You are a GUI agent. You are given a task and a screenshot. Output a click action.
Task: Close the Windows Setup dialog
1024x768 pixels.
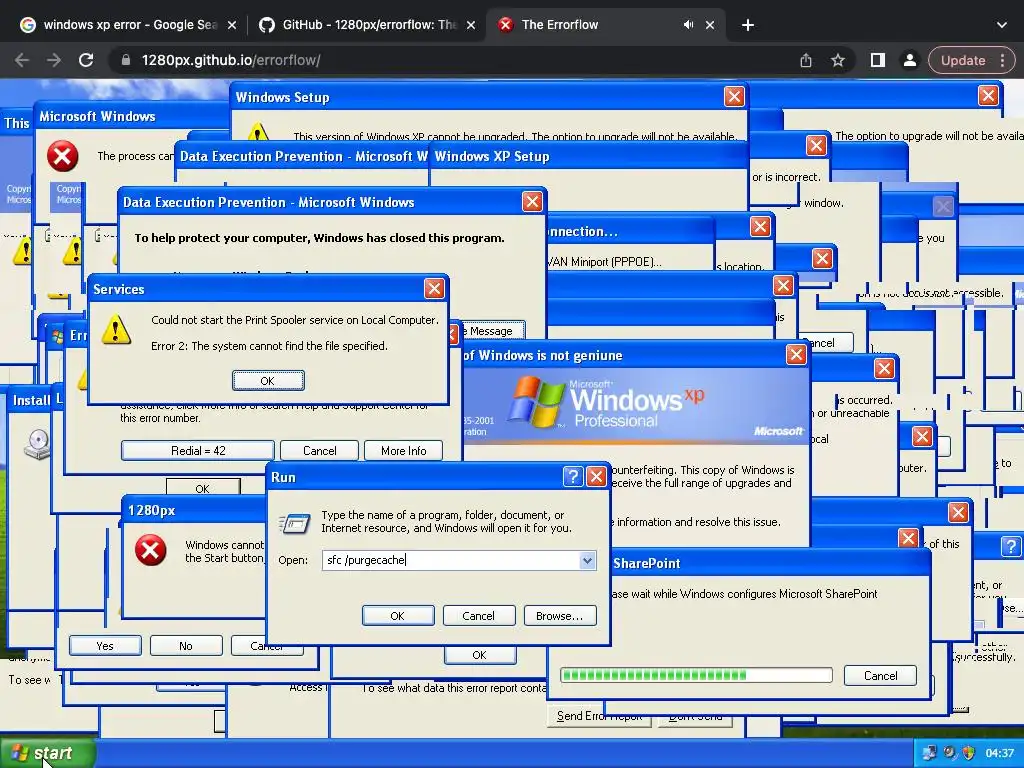(x=734, y=97)
